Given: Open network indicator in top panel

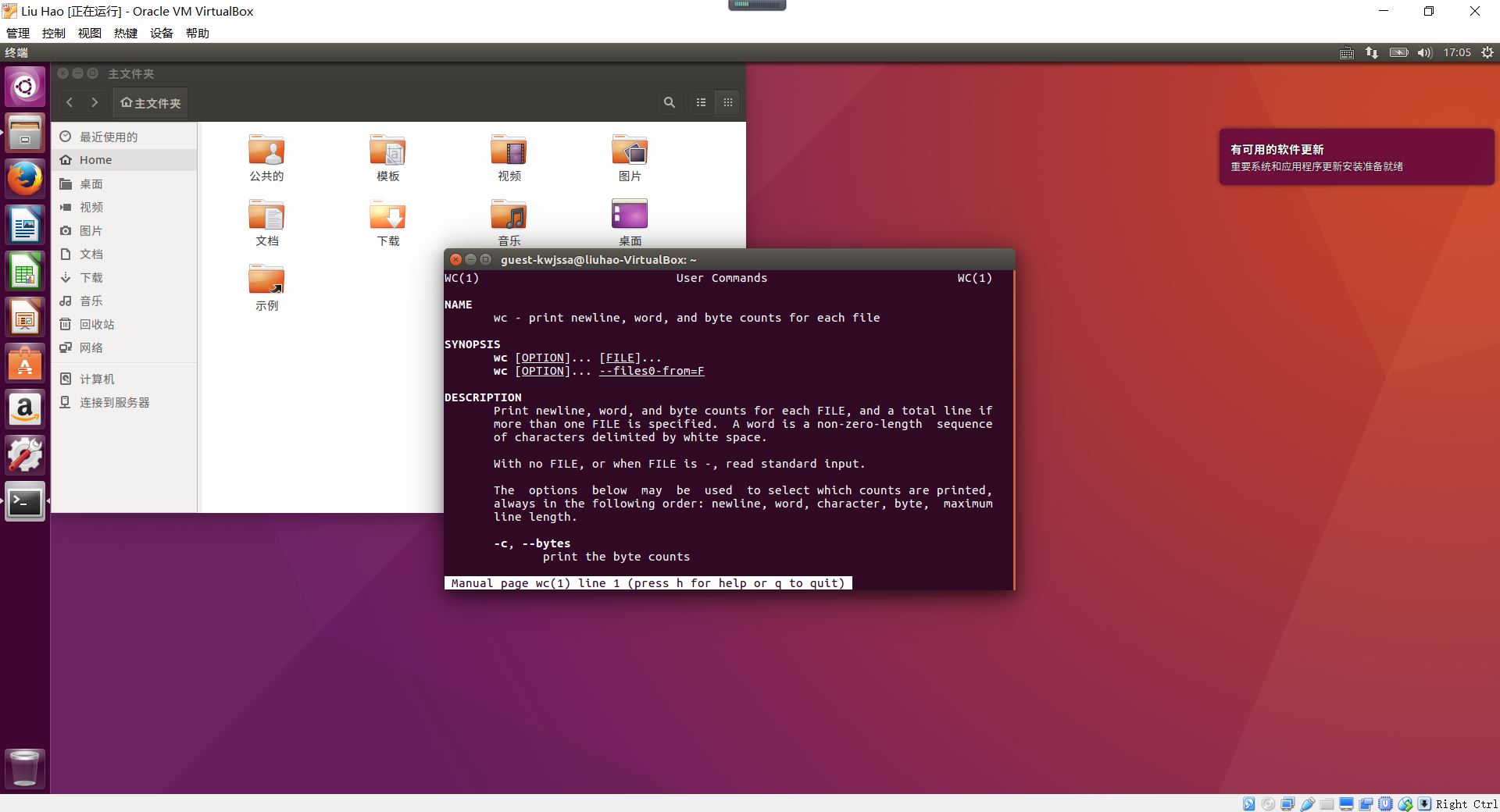Looking at the screenshot, I should [x=1372, y=52].
